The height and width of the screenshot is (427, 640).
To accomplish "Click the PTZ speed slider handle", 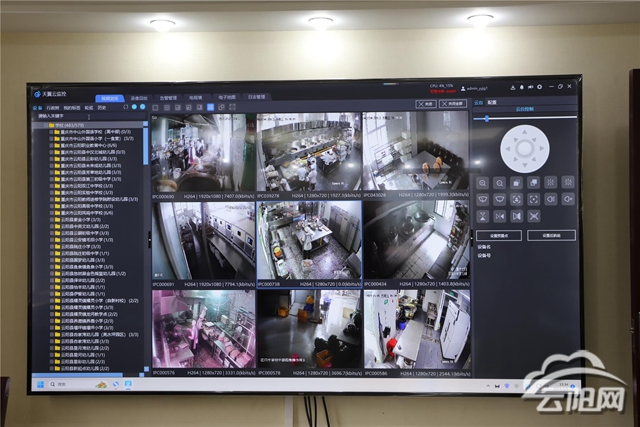I will coord(486,118).
